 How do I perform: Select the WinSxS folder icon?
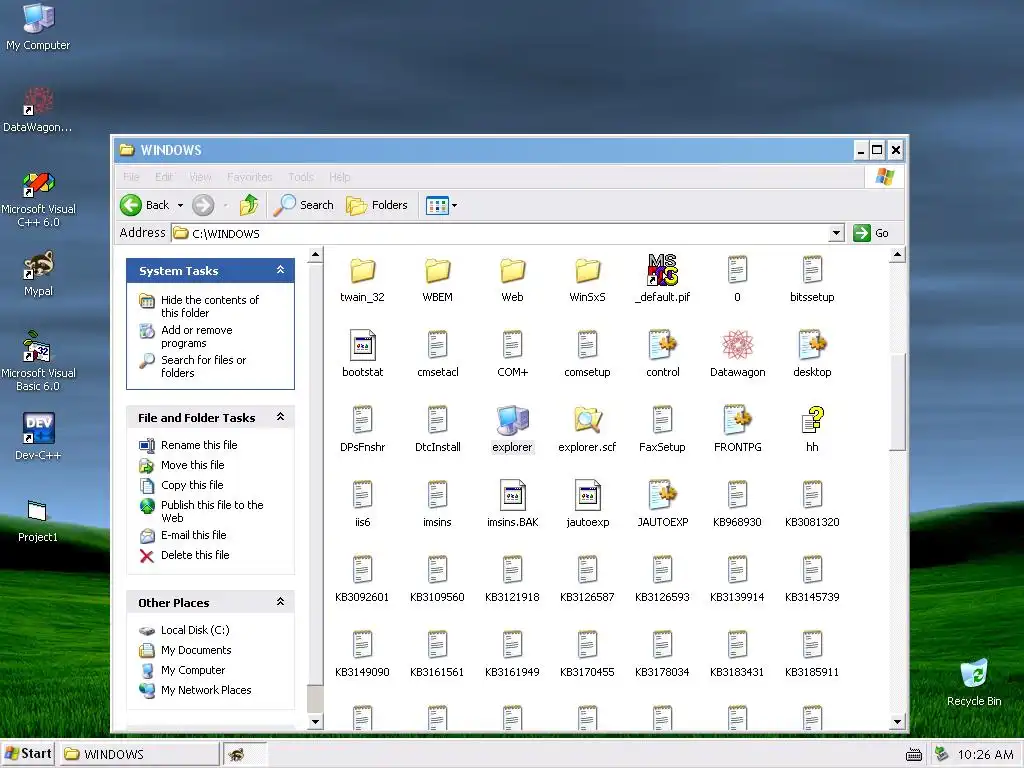588,270
